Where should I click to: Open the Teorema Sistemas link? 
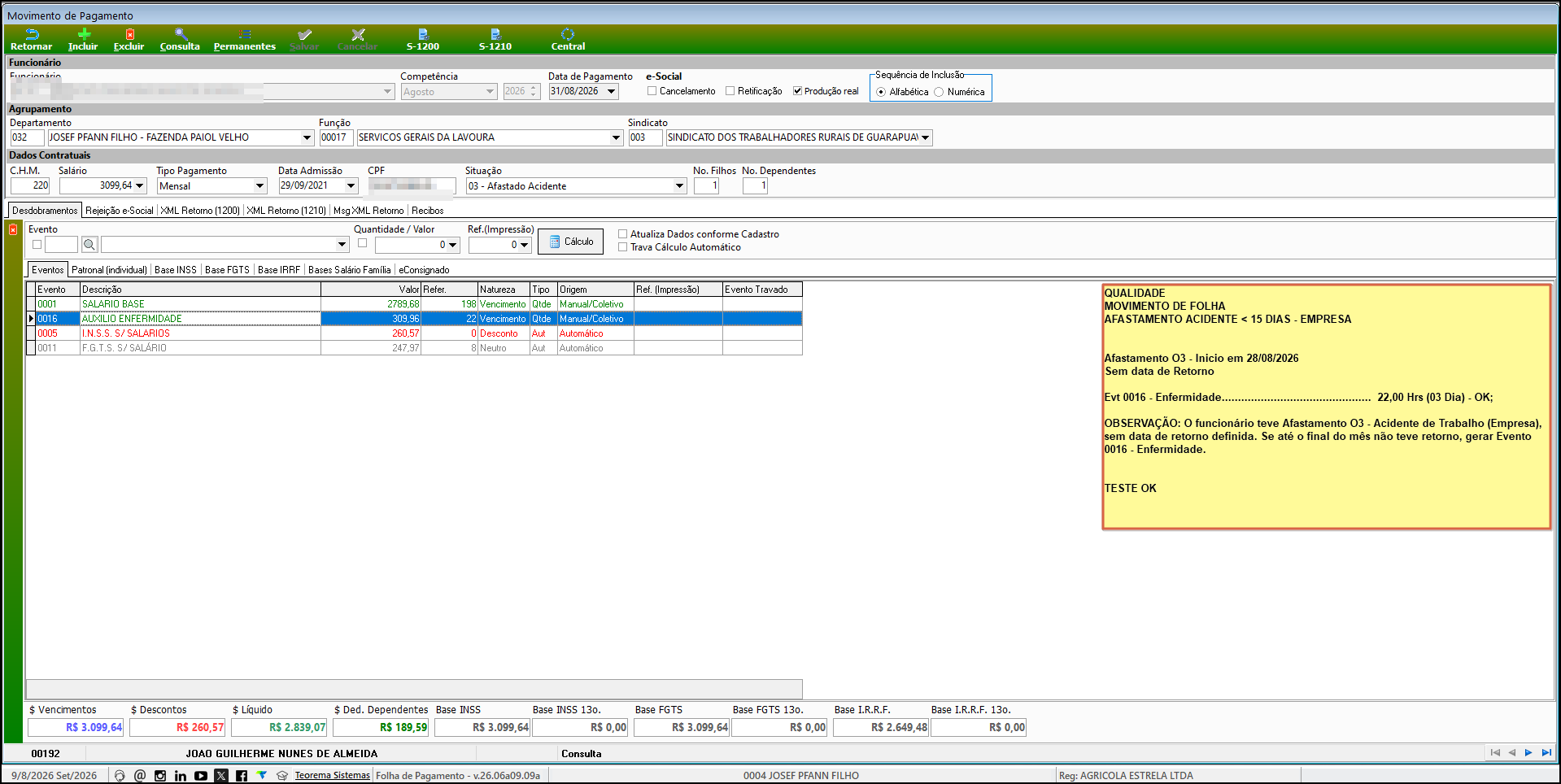tap(332, 776)
